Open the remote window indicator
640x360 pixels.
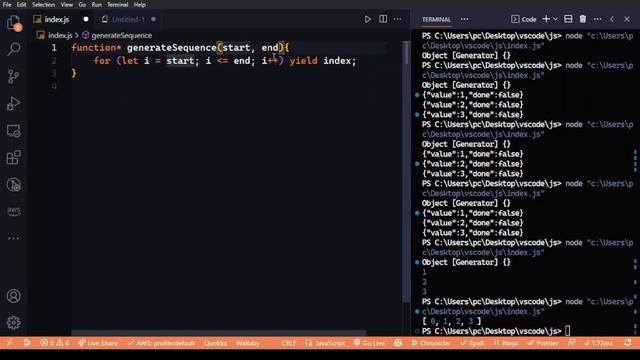(x=9, y=343)
